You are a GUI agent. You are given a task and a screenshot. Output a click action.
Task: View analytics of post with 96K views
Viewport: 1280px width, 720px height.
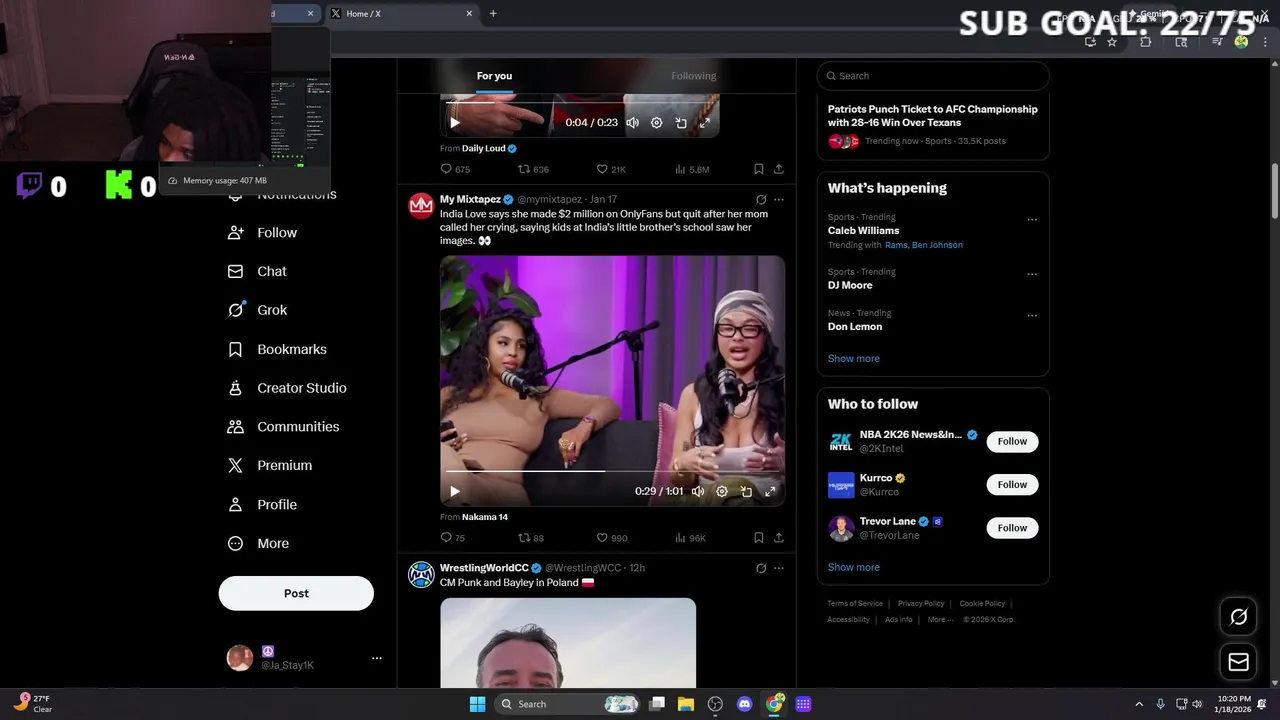(x=690, y=538)
